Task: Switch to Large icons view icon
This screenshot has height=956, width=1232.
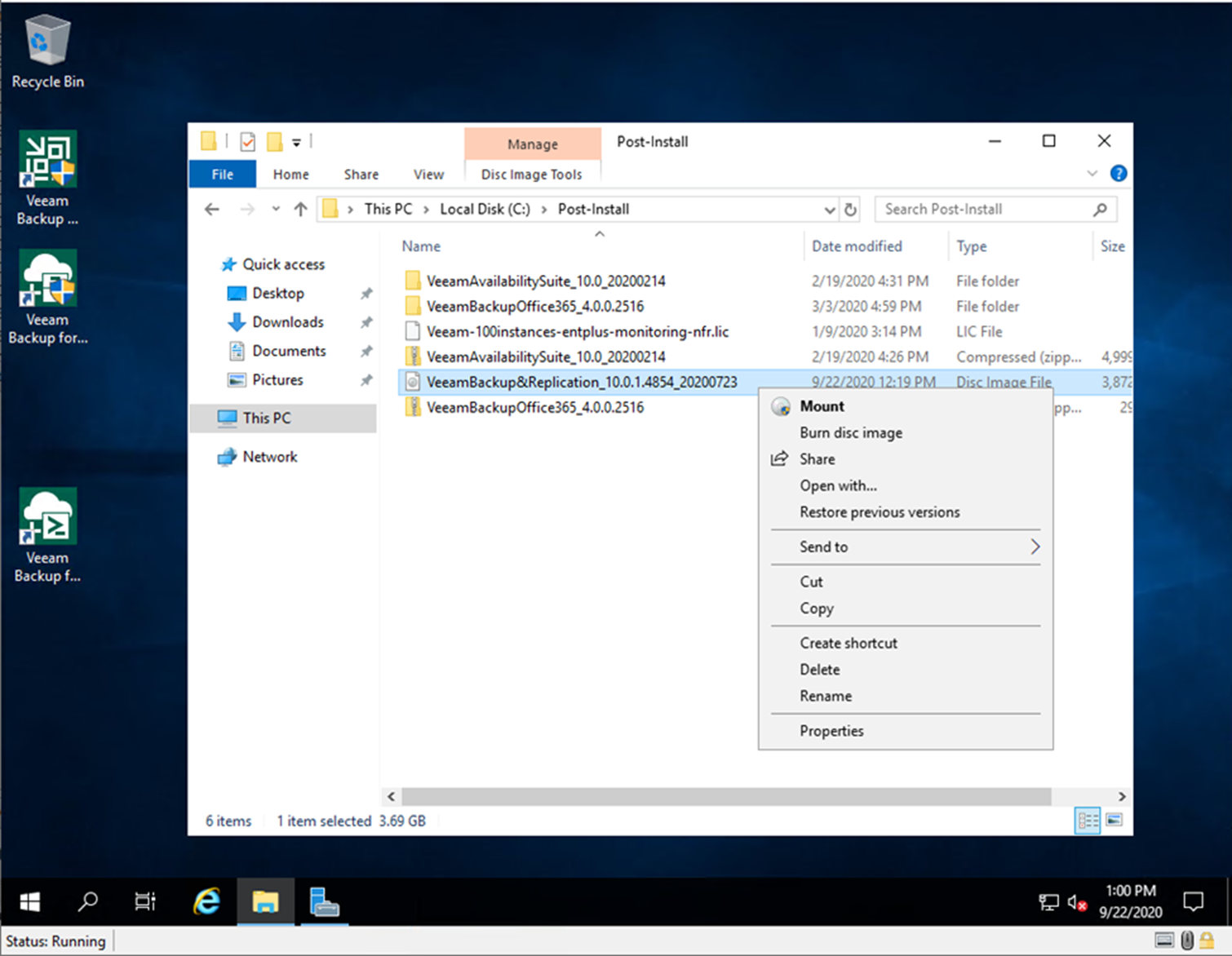Action: [1115, 821]
